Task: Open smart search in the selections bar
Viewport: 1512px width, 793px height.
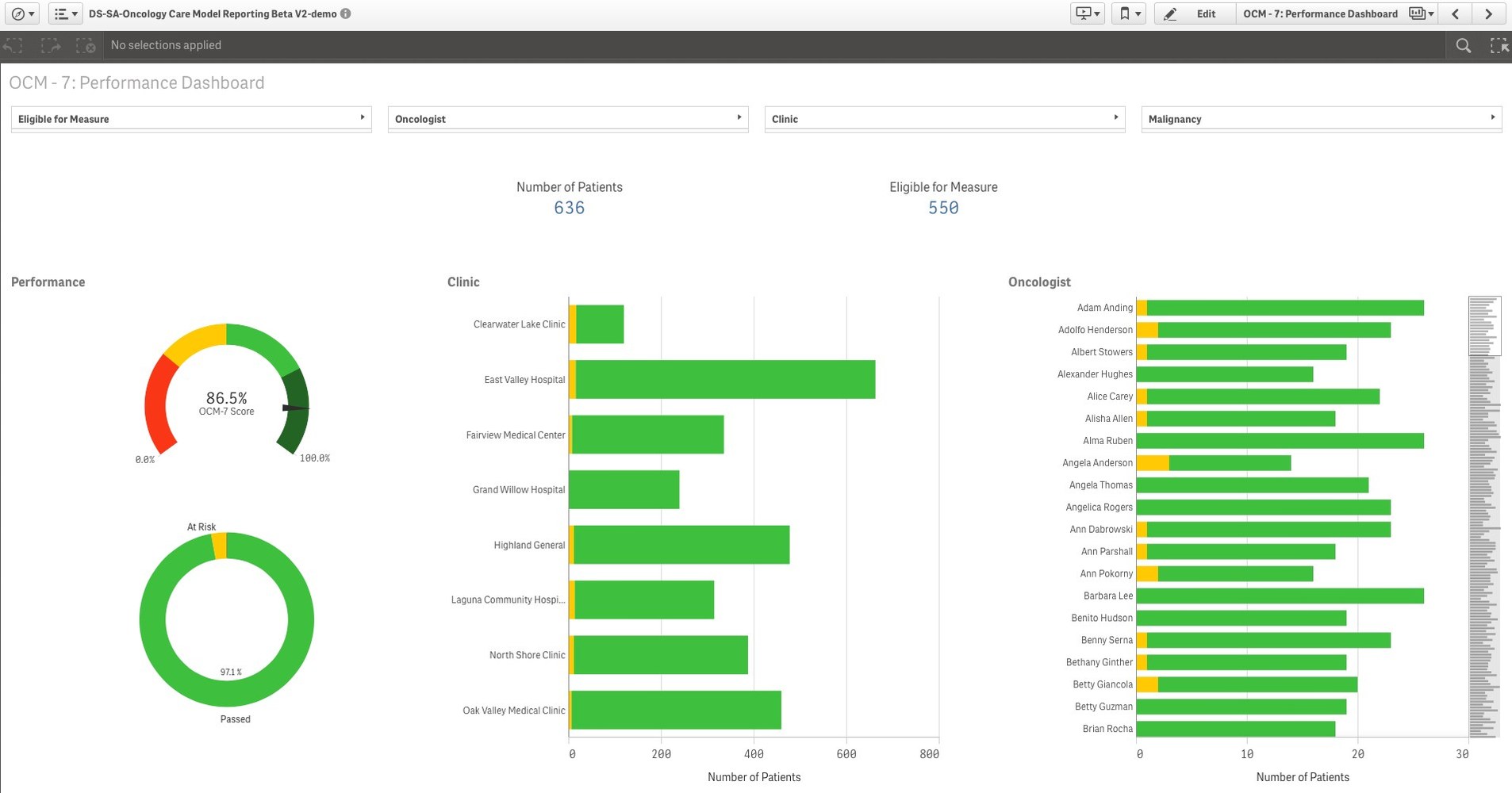Action: click(1462, 45)
